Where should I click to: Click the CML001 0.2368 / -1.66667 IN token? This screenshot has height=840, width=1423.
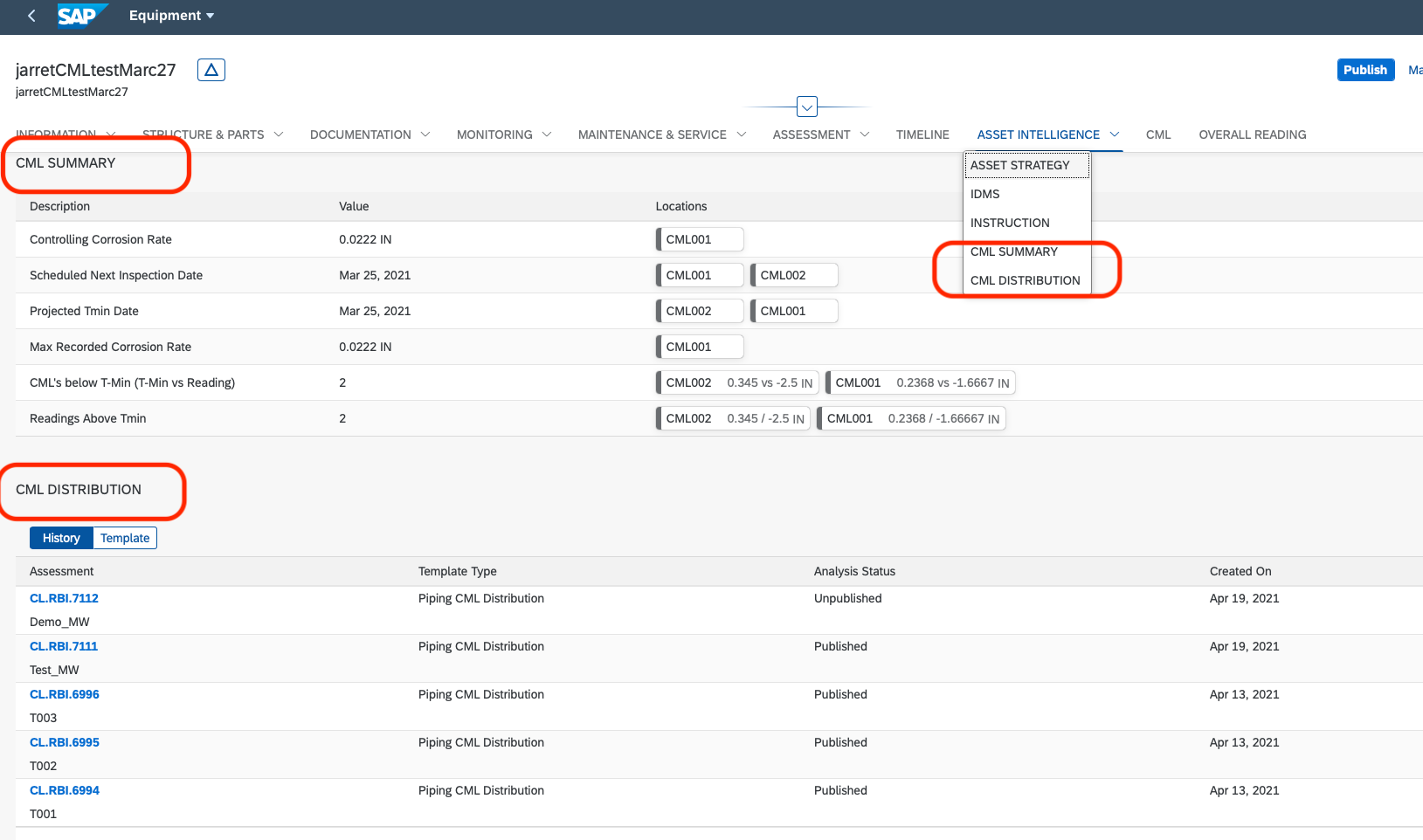pyautogui.click(x=911, y=418)
